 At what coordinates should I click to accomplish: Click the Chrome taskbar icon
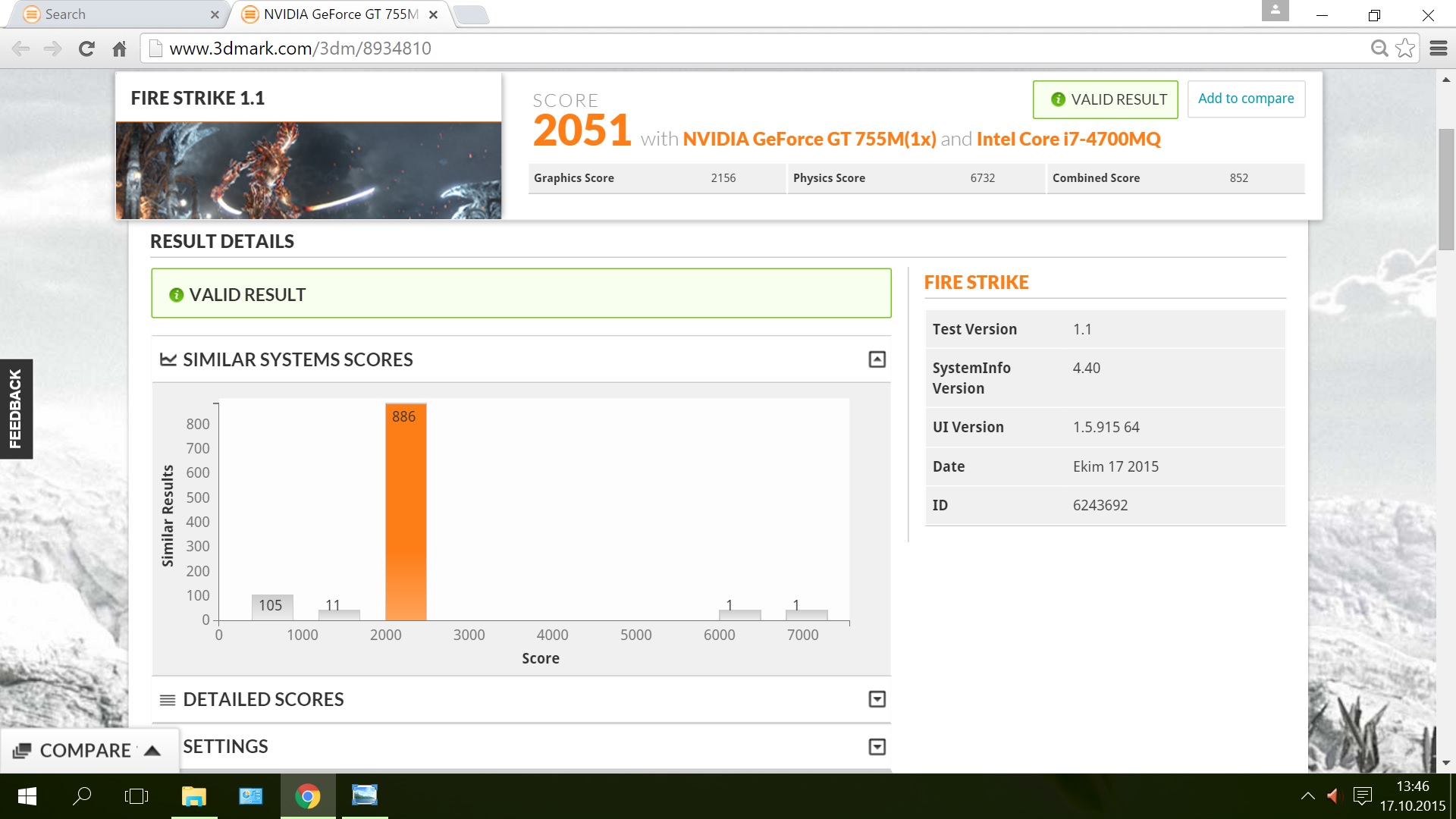click(308, 796)
